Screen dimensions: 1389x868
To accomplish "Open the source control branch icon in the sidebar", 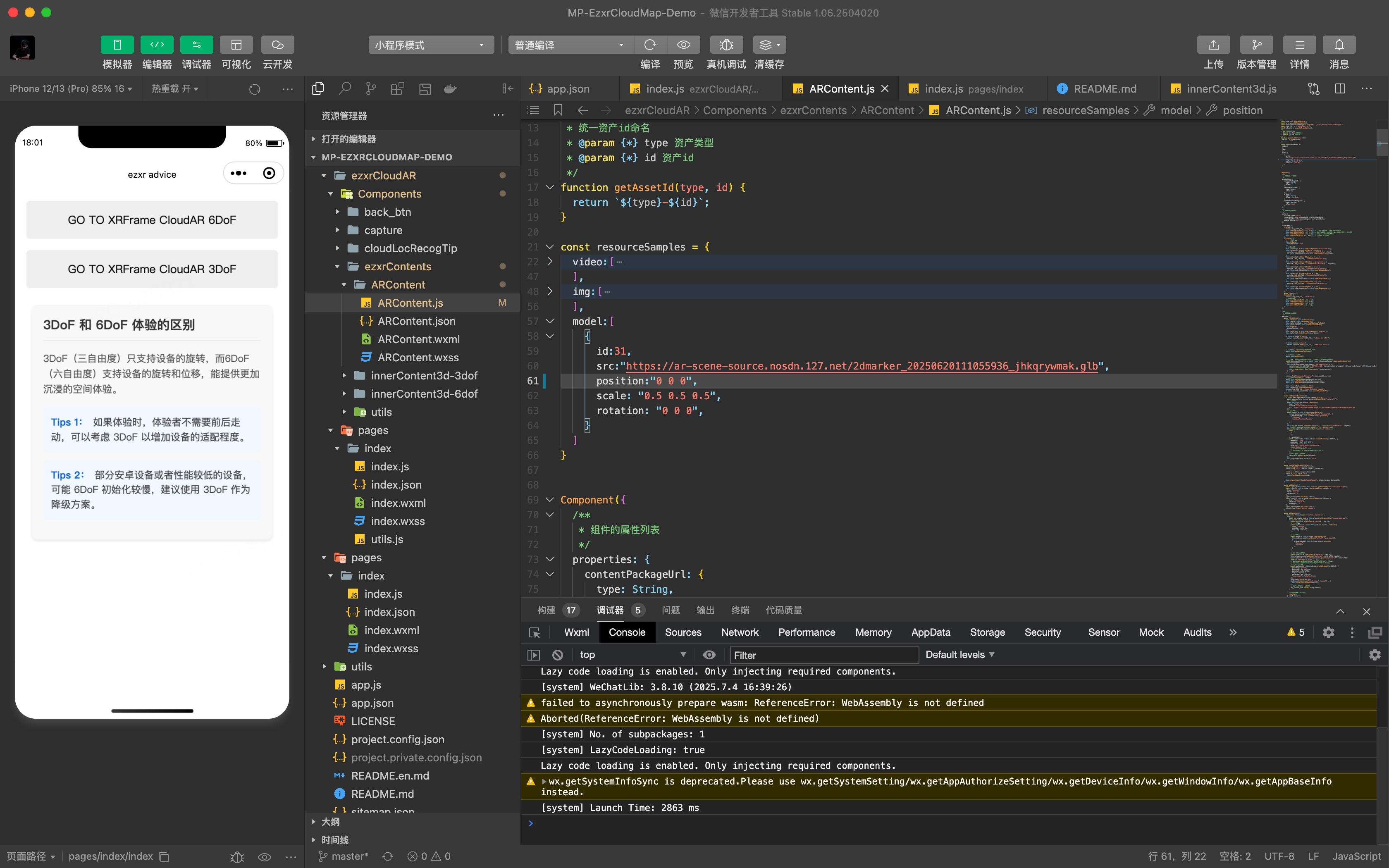I will tap(371, 88).
